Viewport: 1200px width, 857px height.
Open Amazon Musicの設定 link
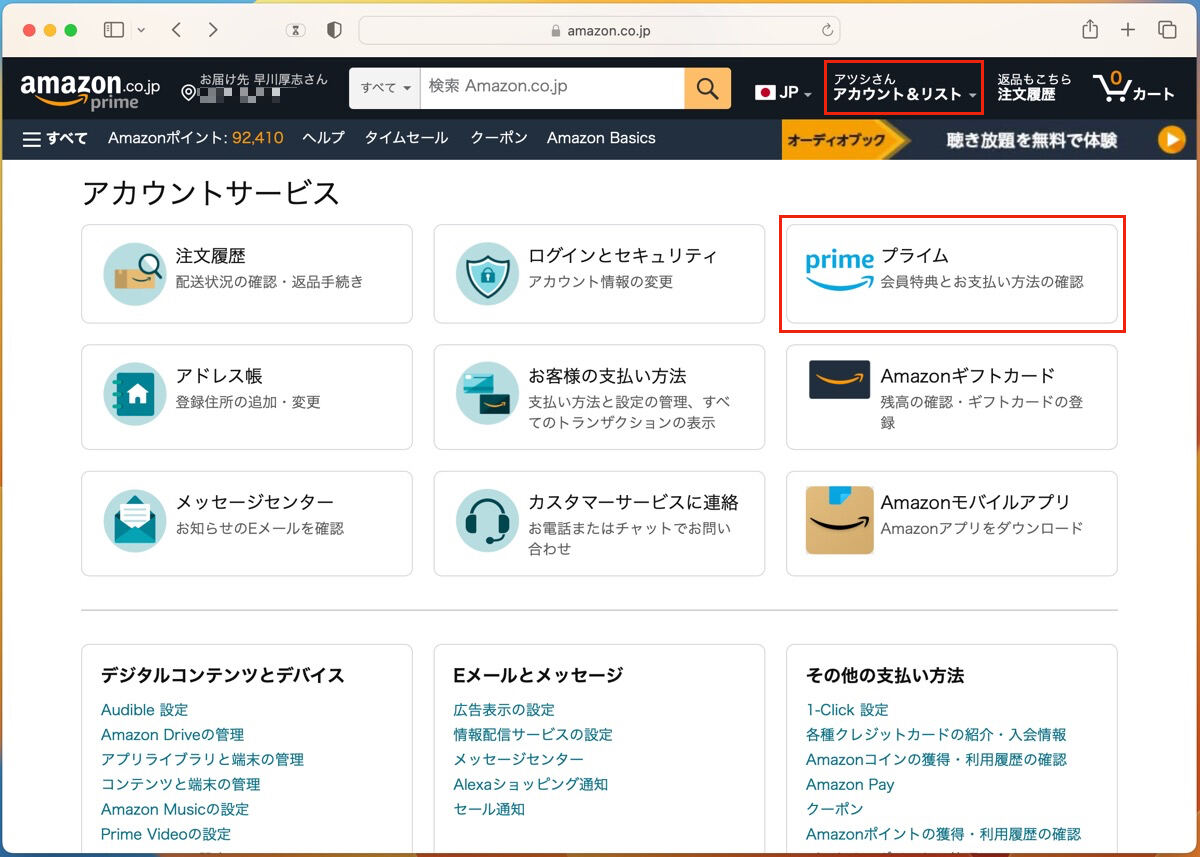tap(175, 810)
